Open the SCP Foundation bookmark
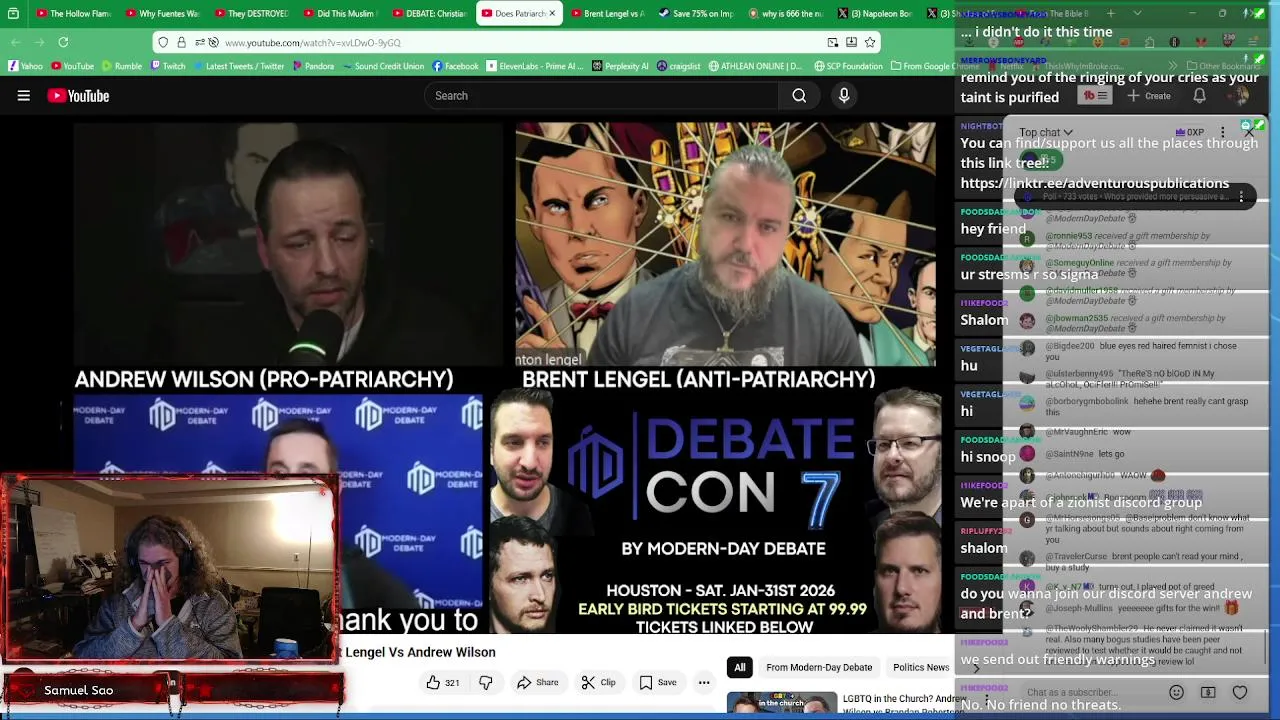 [x=848, y=66]
